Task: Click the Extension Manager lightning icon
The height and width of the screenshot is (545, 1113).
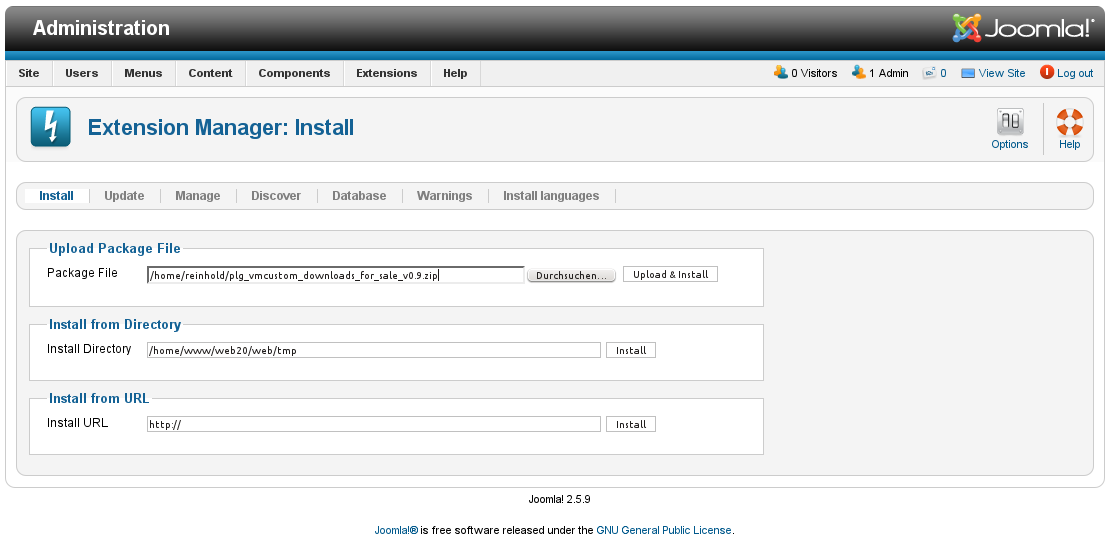Action: pyautogui.click(x=50, y=128)
